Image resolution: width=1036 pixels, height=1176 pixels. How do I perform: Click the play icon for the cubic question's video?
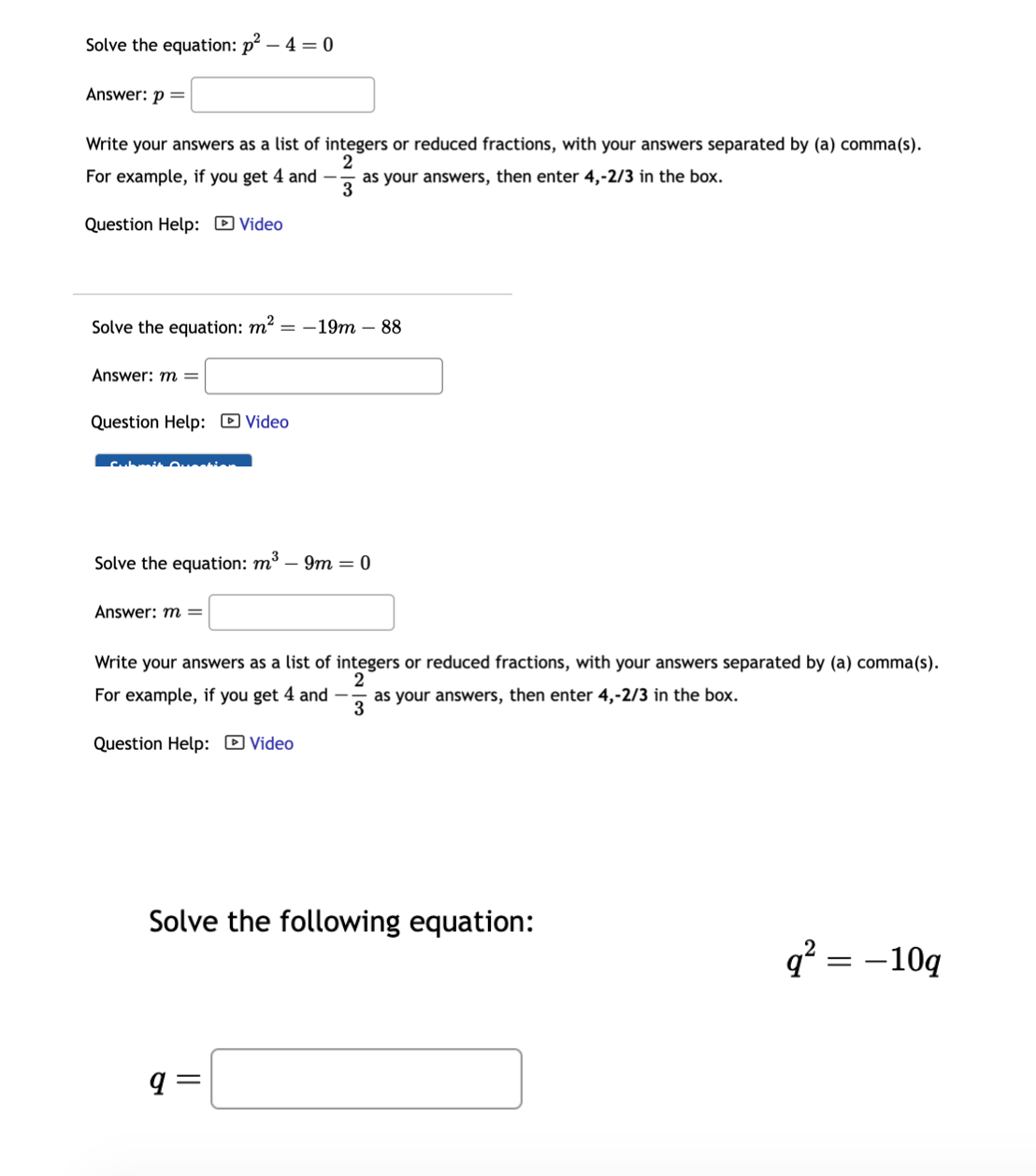point(235,743)
